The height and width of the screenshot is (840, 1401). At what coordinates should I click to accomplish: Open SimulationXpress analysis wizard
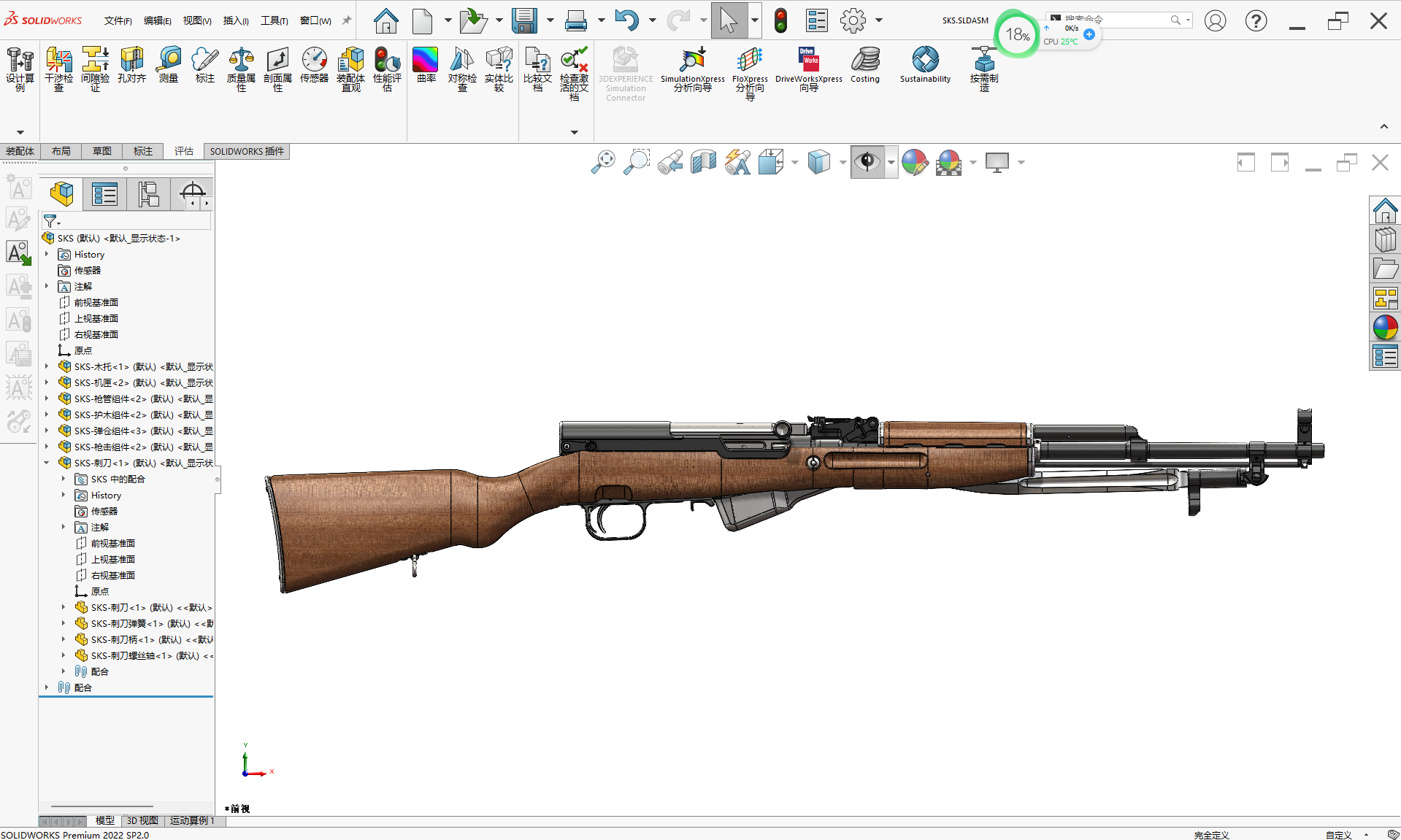click(692, 69)
